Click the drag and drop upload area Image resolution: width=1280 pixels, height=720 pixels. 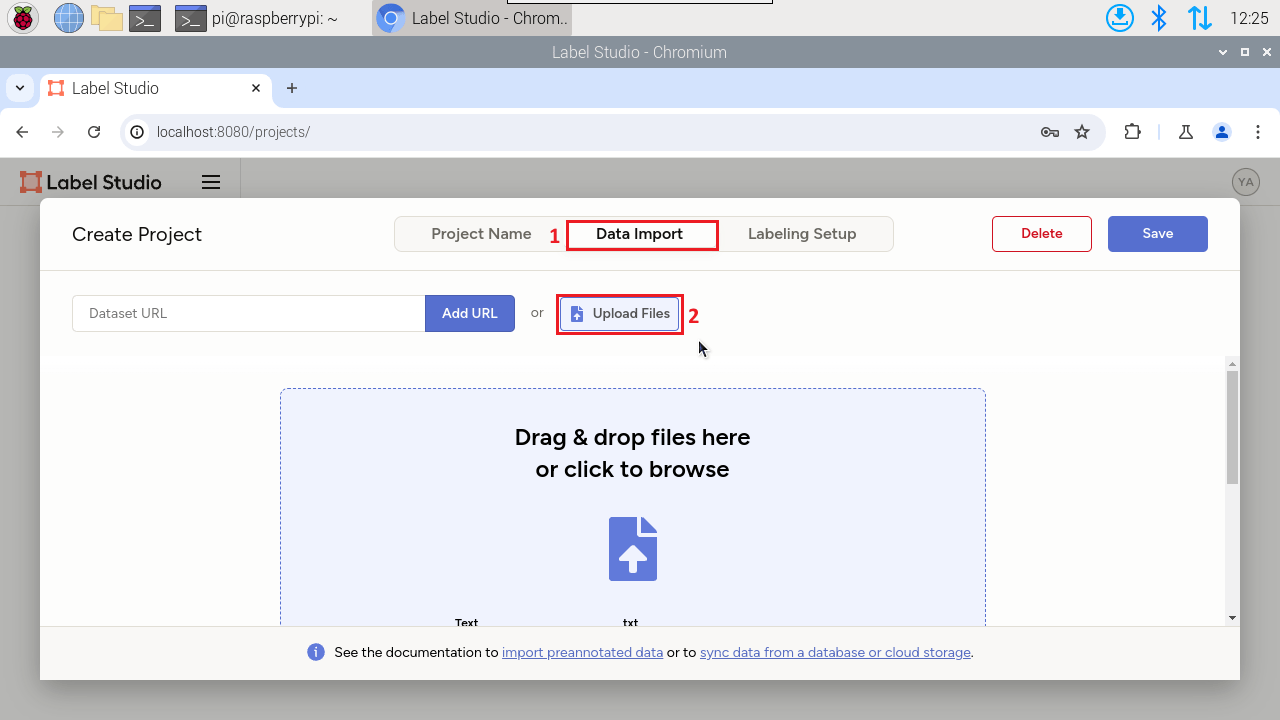pos(632,507)
